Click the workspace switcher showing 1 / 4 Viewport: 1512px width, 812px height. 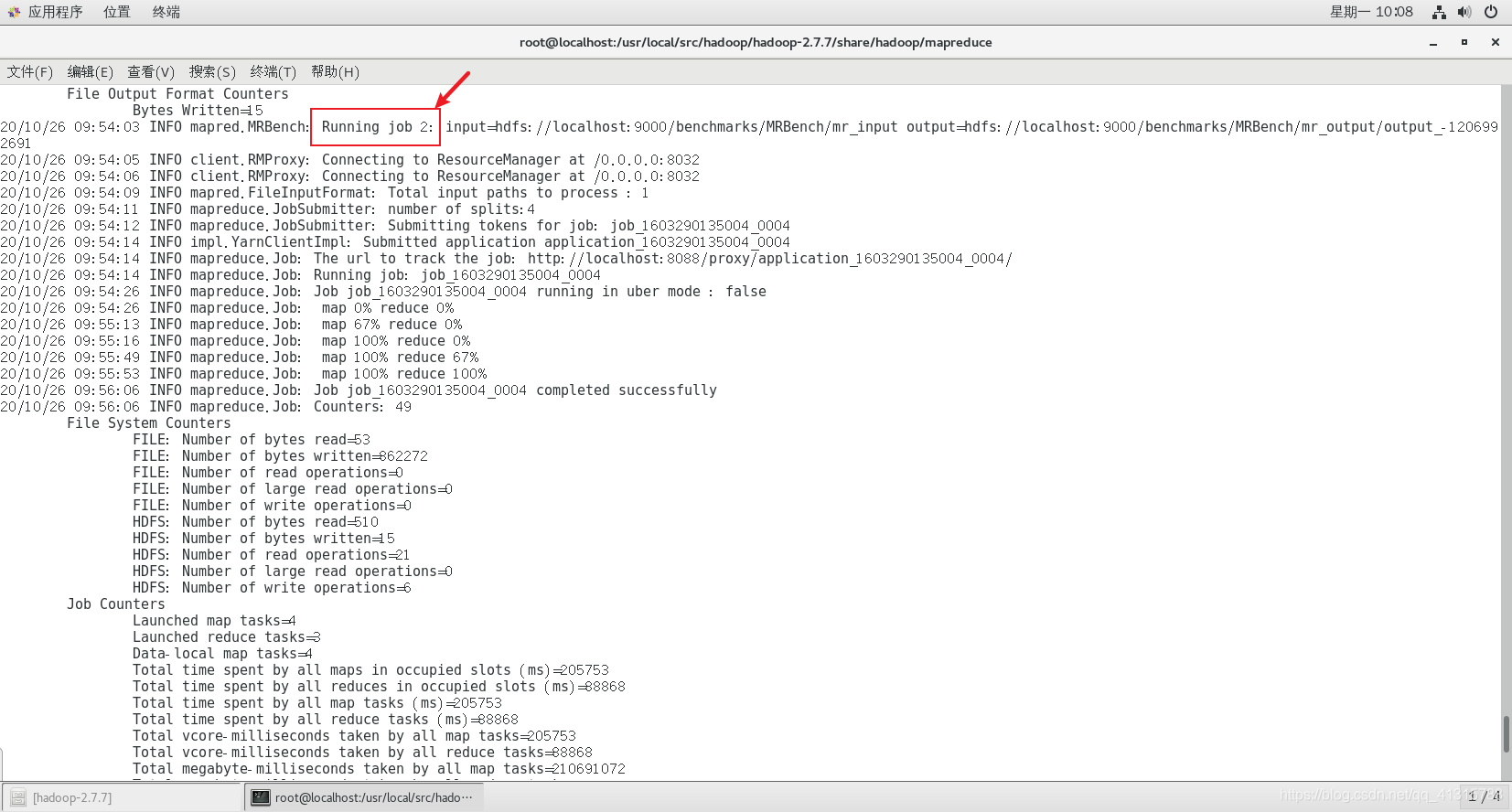coord(1484,796)
